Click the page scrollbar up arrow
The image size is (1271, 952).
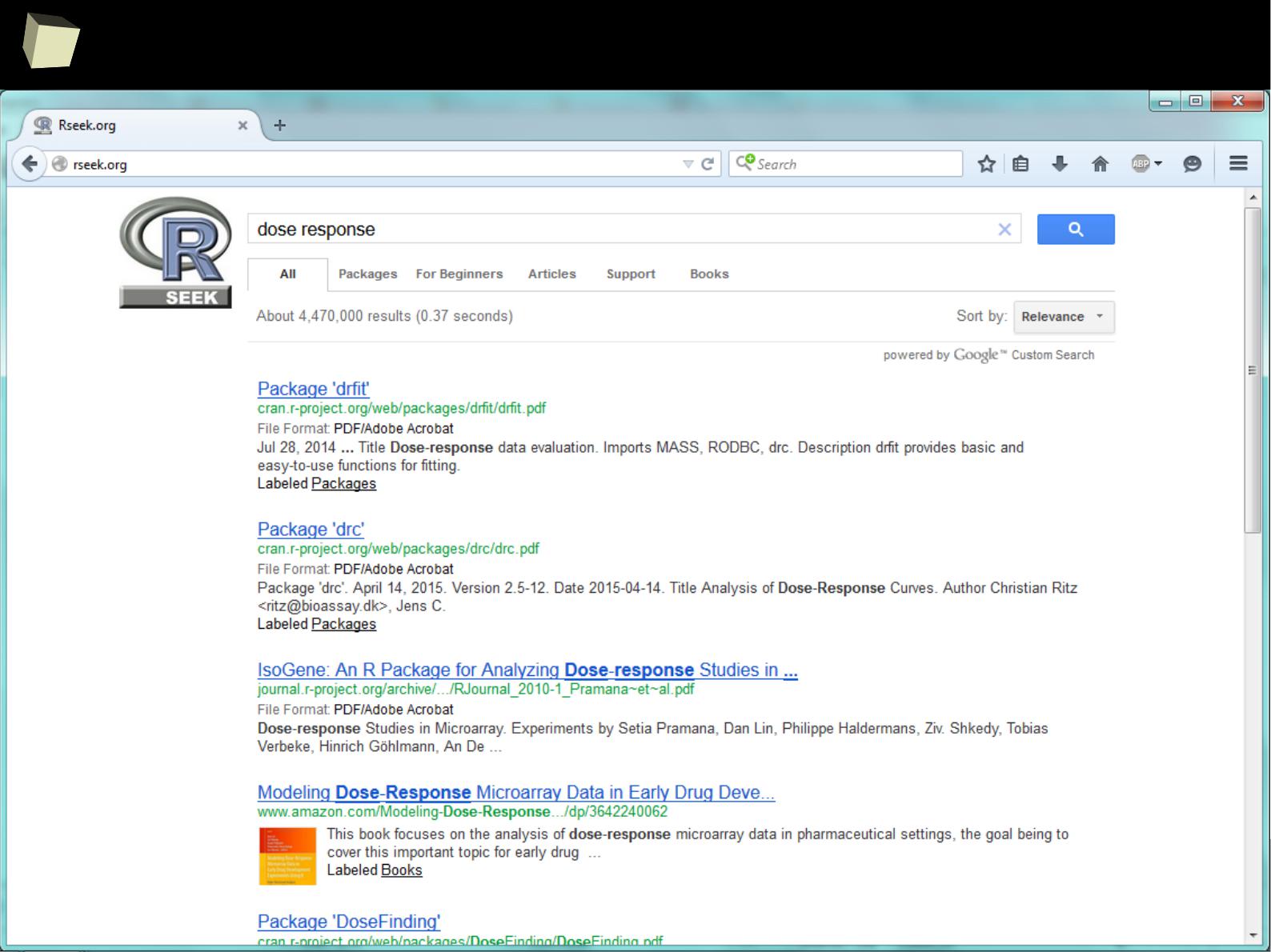(x=1253, y=197)
